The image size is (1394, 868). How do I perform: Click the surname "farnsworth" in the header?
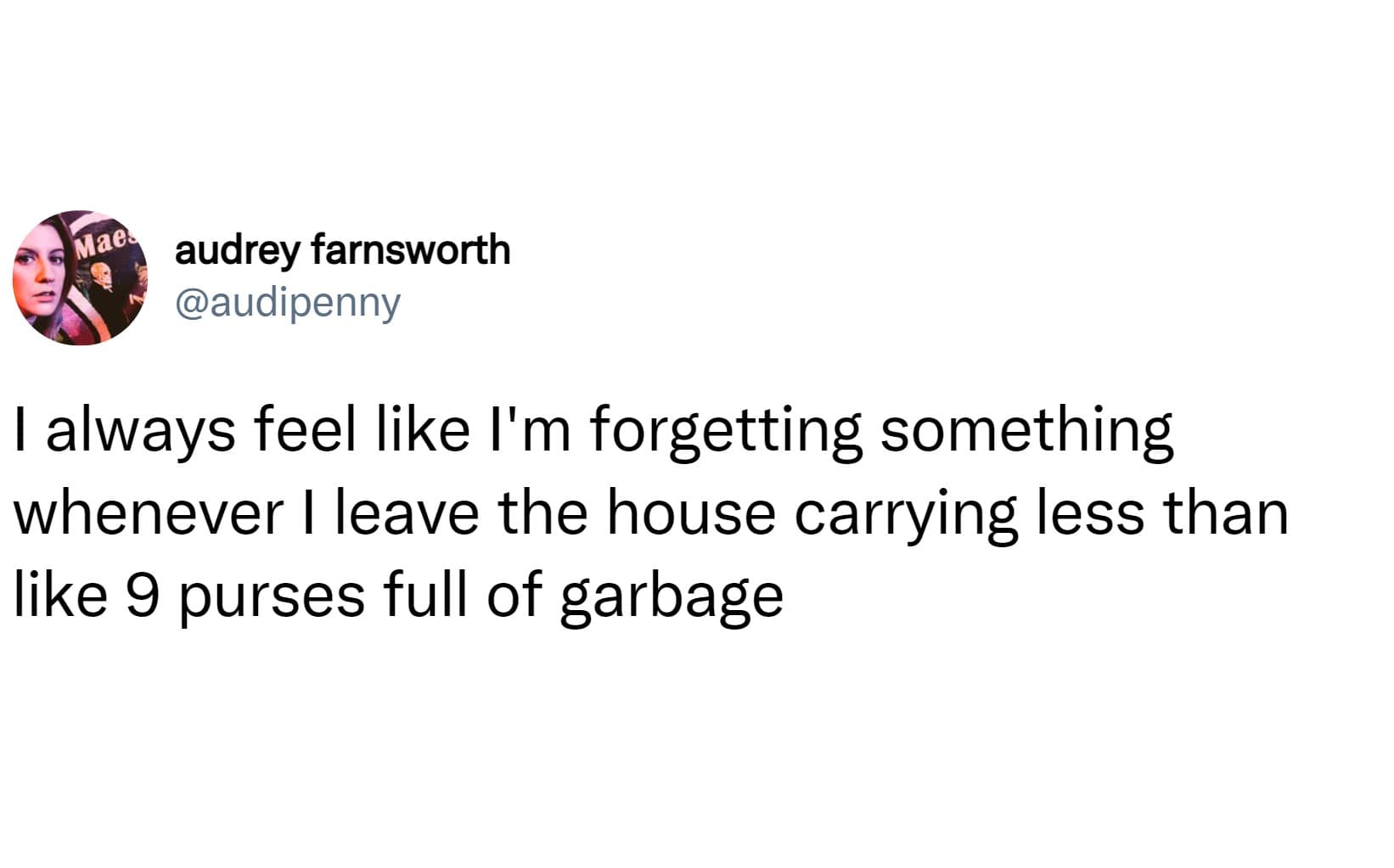(411, 250)
